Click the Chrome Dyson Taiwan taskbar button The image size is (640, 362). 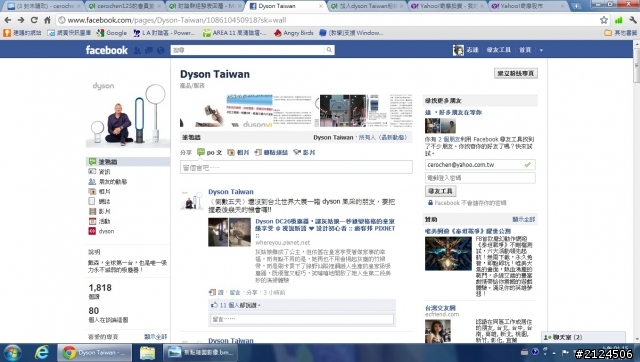94,353
